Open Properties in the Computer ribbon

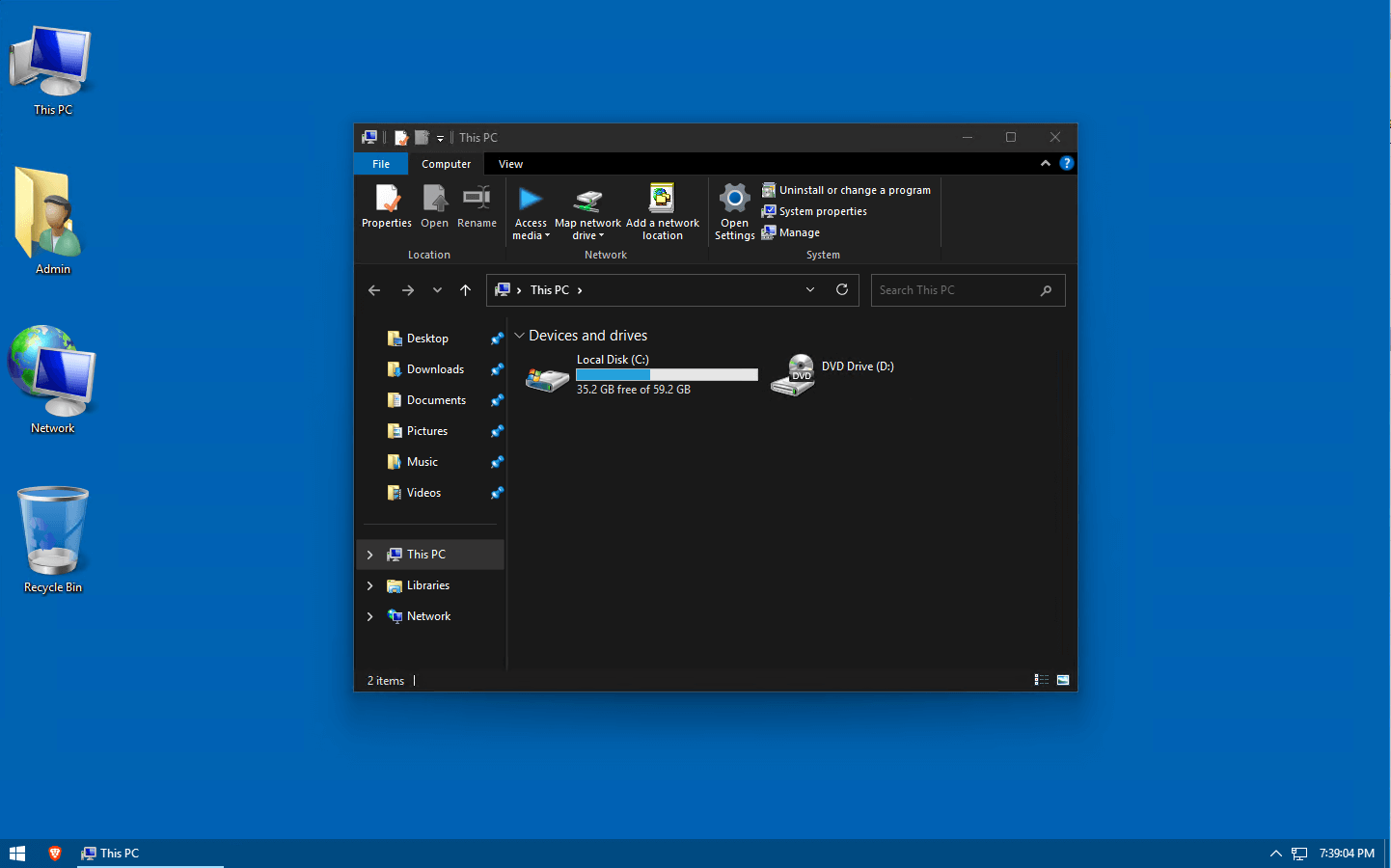(x=387, y=206)
